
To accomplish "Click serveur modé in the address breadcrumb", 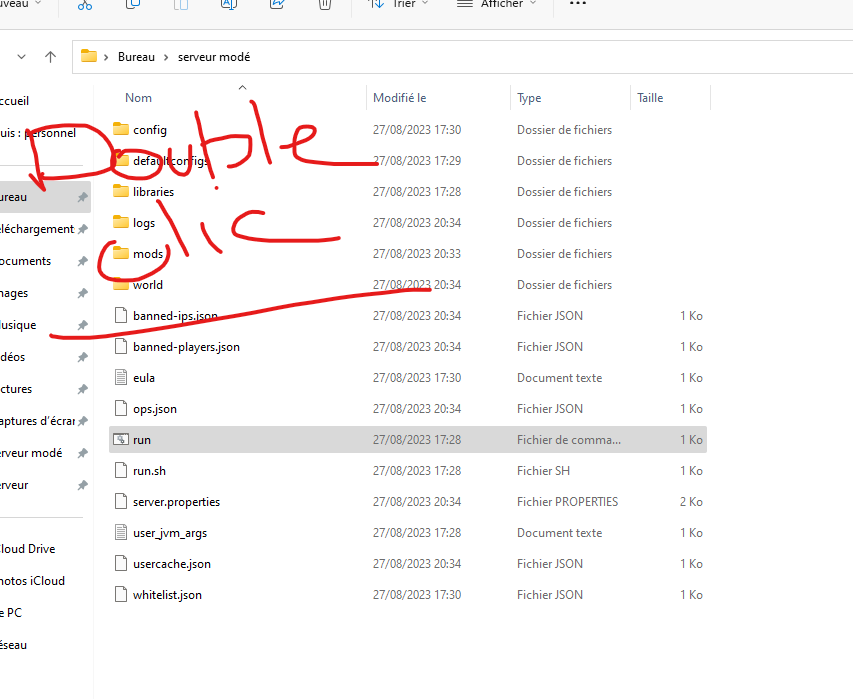I will point(214,57).
